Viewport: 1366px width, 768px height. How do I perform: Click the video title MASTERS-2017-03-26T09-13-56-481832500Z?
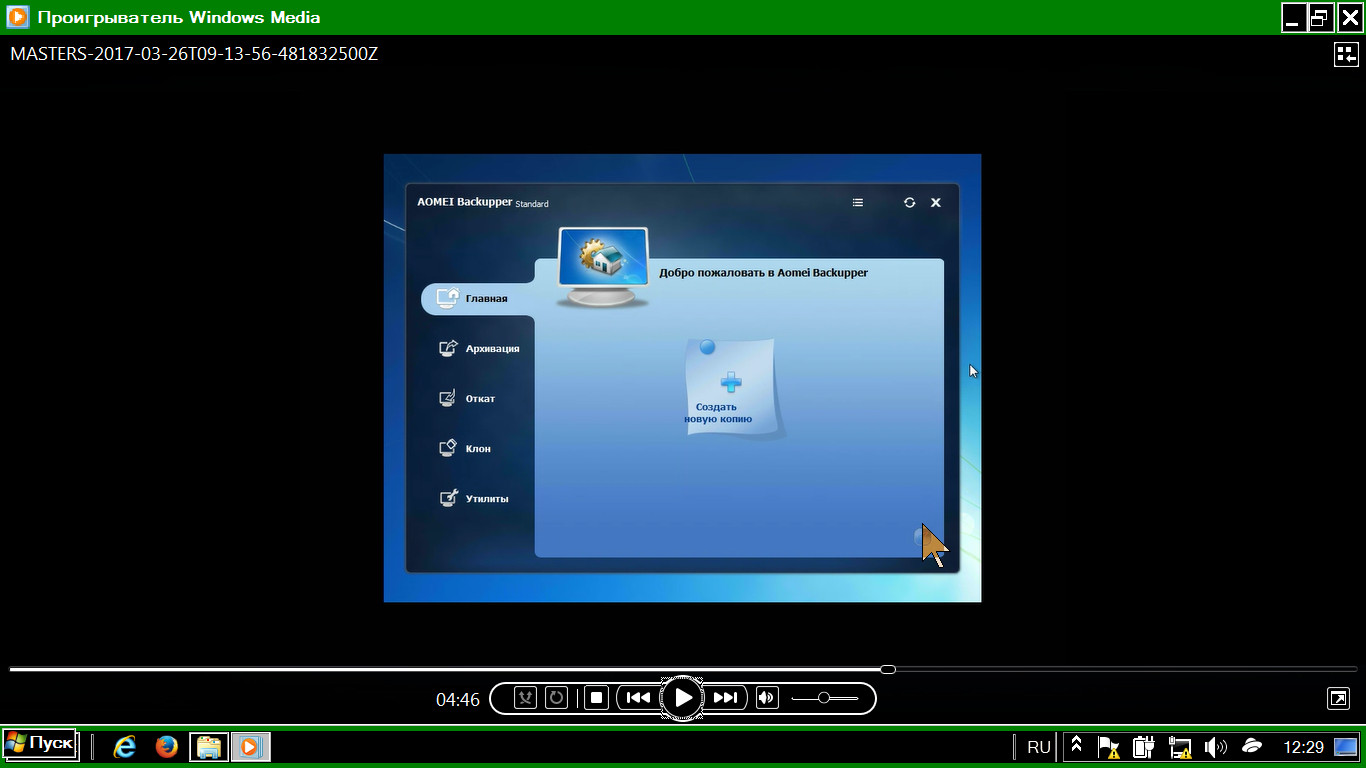tap(194, 54)
